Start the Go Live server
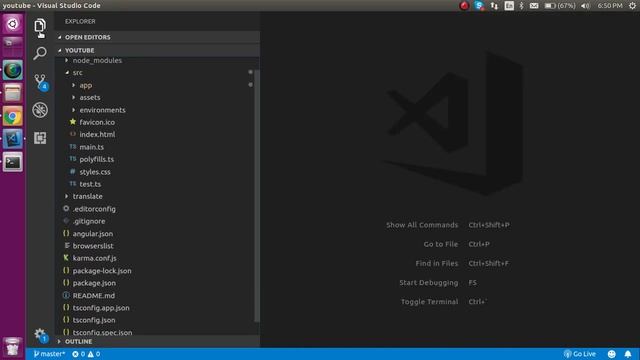This screenshot has height=360, width=640. 580,354
